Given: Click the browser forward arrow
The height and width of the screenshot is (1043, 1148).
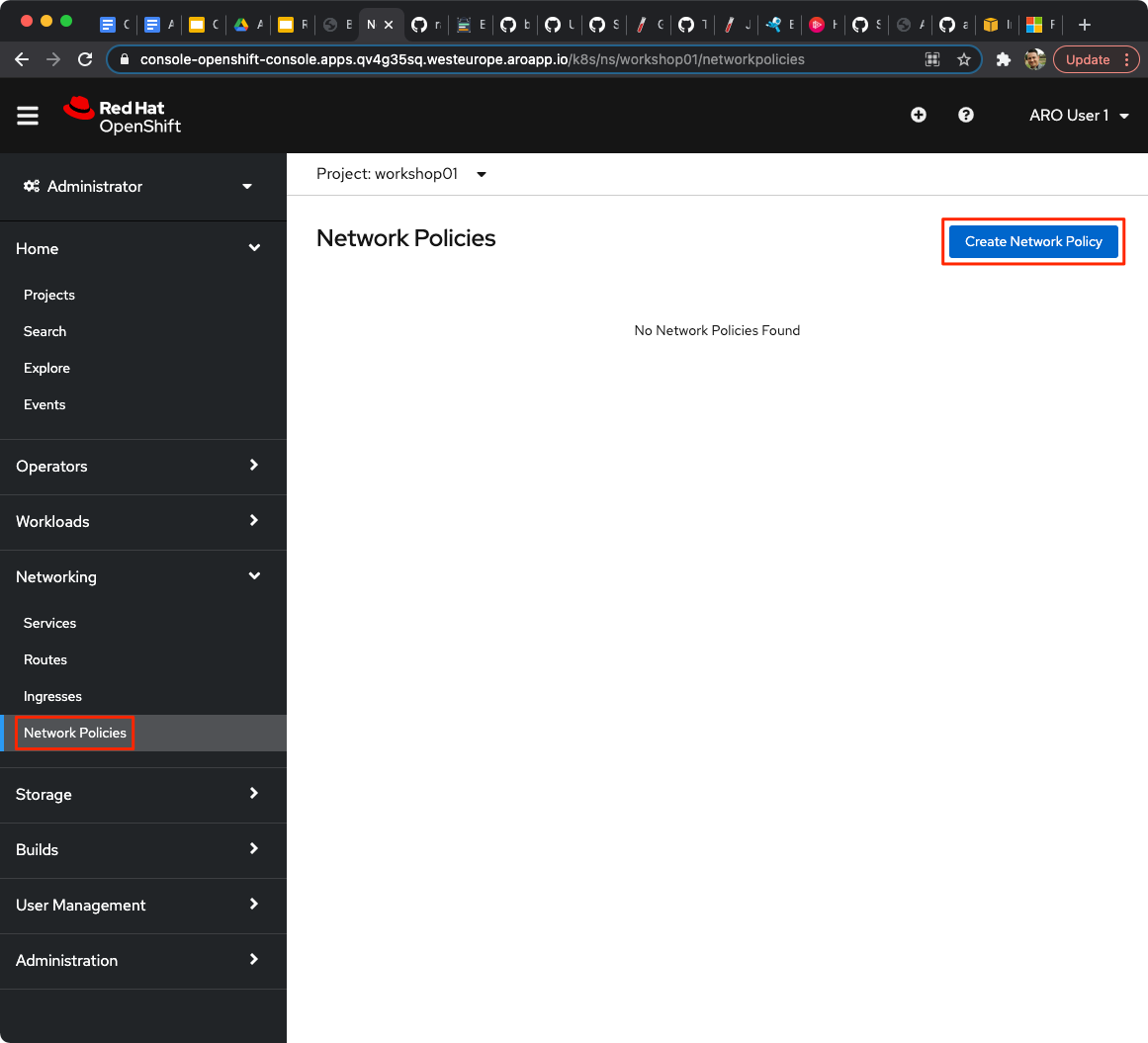Looking at the screenshot, I should 52,59.
